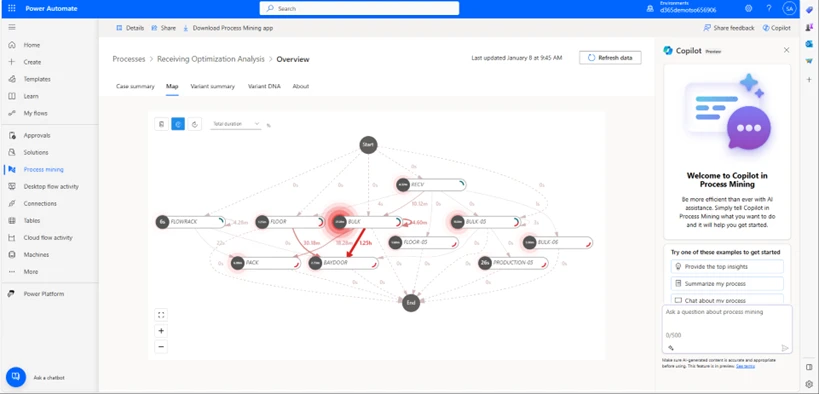819x394 pixels.
Task: Close the Copilot pane
Action: [x=786, y=50]
